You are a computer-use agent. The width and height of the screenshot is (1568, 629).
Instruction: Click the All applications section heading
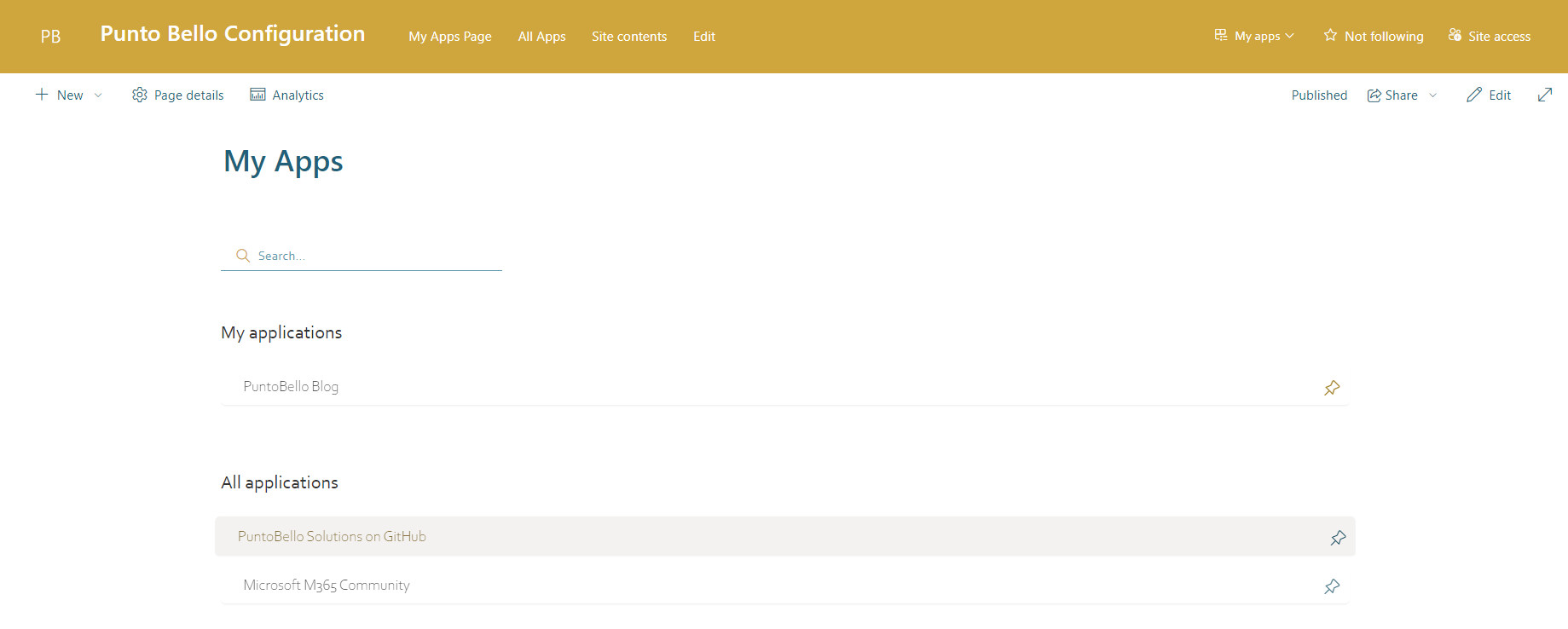tap(280, 482)
